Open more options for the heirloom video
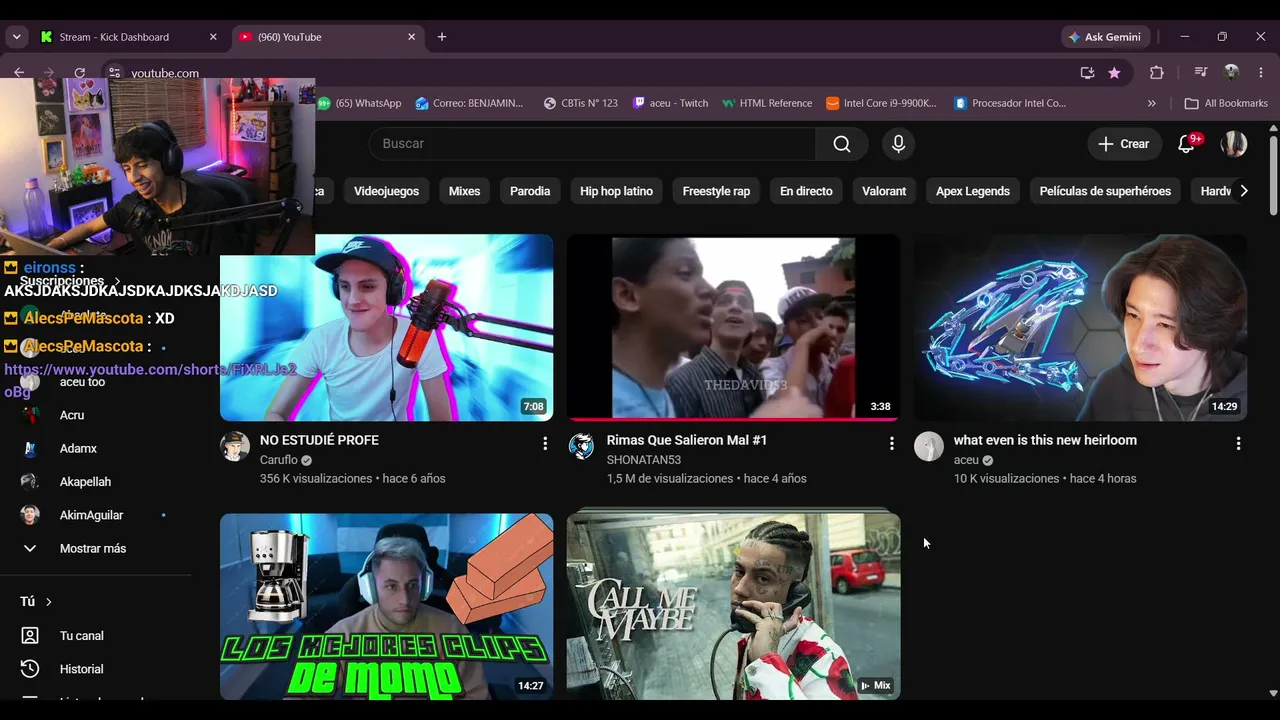 [1238, 443]
